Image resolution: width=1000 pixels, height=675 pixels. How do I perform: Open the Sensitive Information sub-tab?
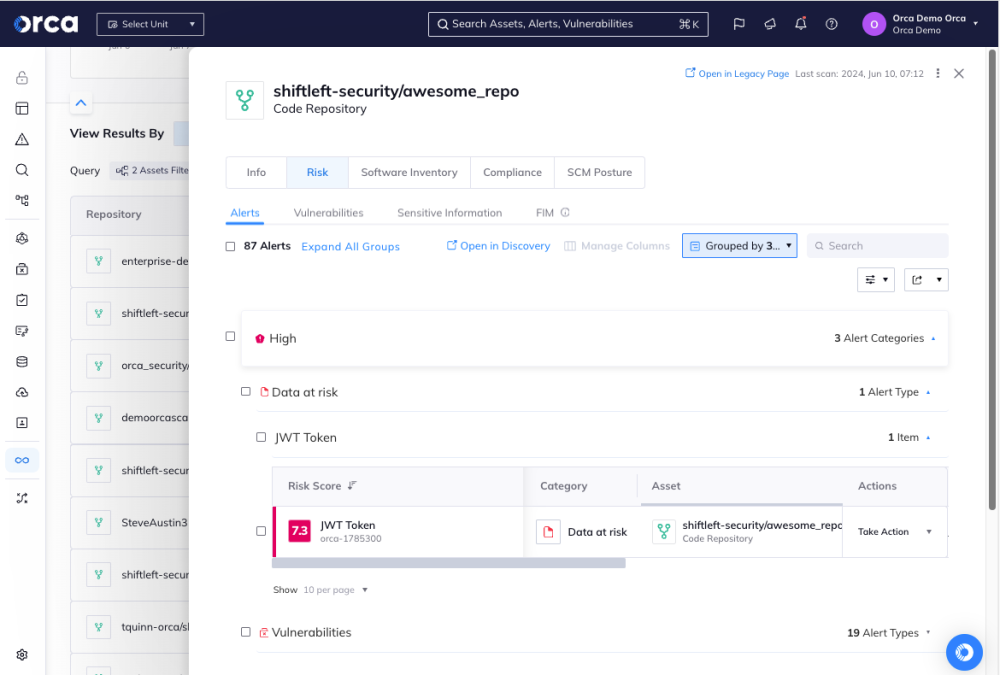(450, 212)
